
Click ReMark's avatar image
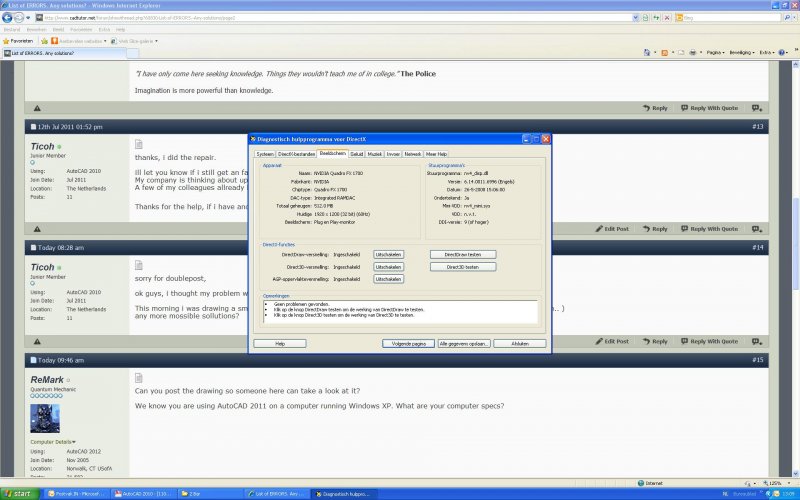[x=45, y=419]
